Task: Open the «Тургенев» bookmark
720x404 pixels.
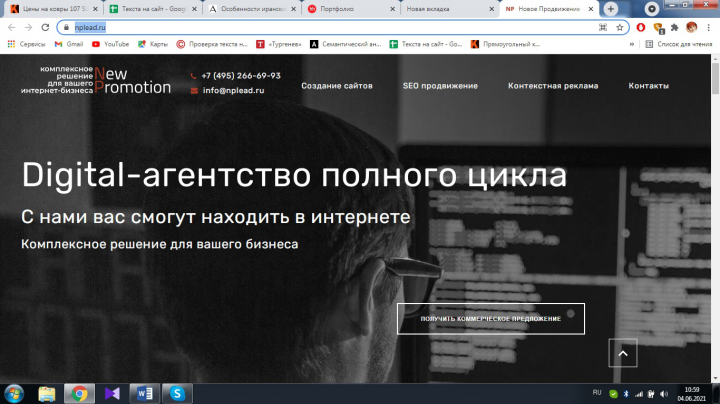Action: click(x=279, y=44)
